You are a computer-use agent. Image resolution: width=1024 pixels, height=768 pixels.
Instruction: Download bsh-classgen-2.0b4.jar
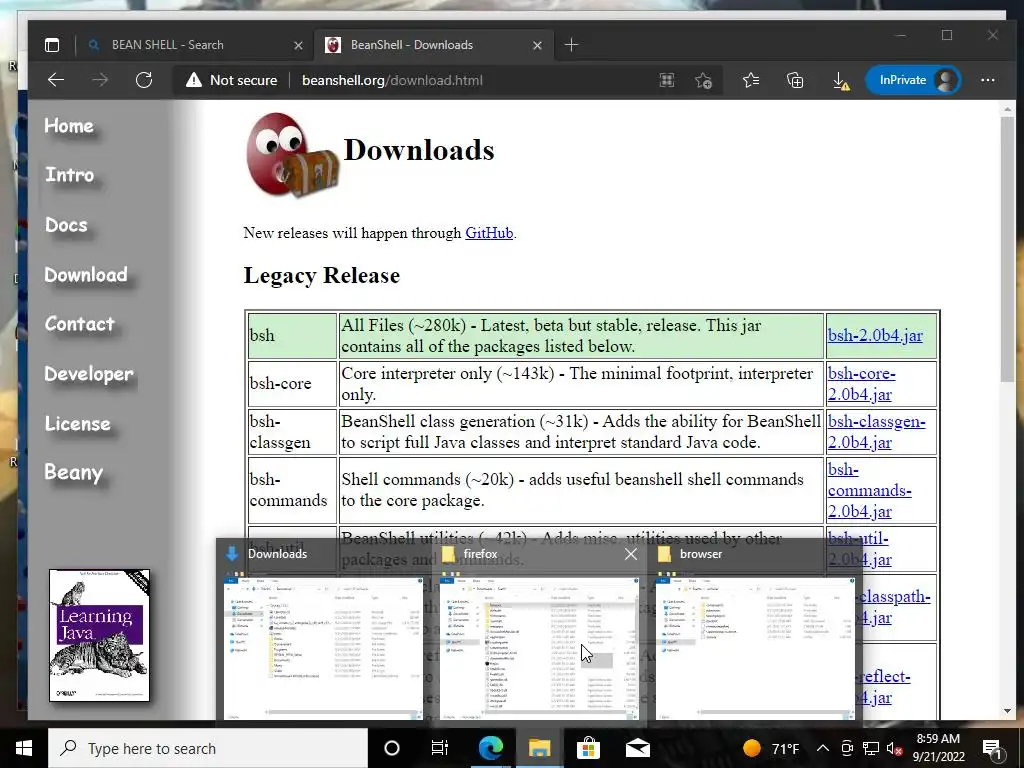coord(876,432)
